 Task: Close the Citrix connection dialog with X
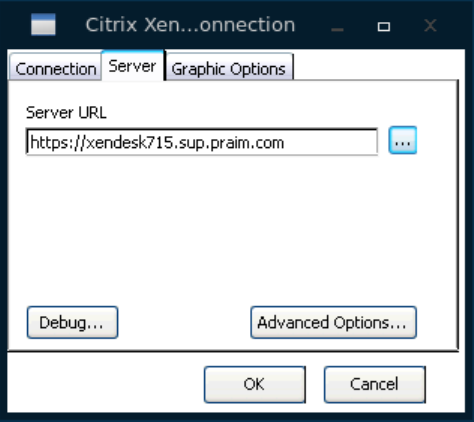pos(430,25)
